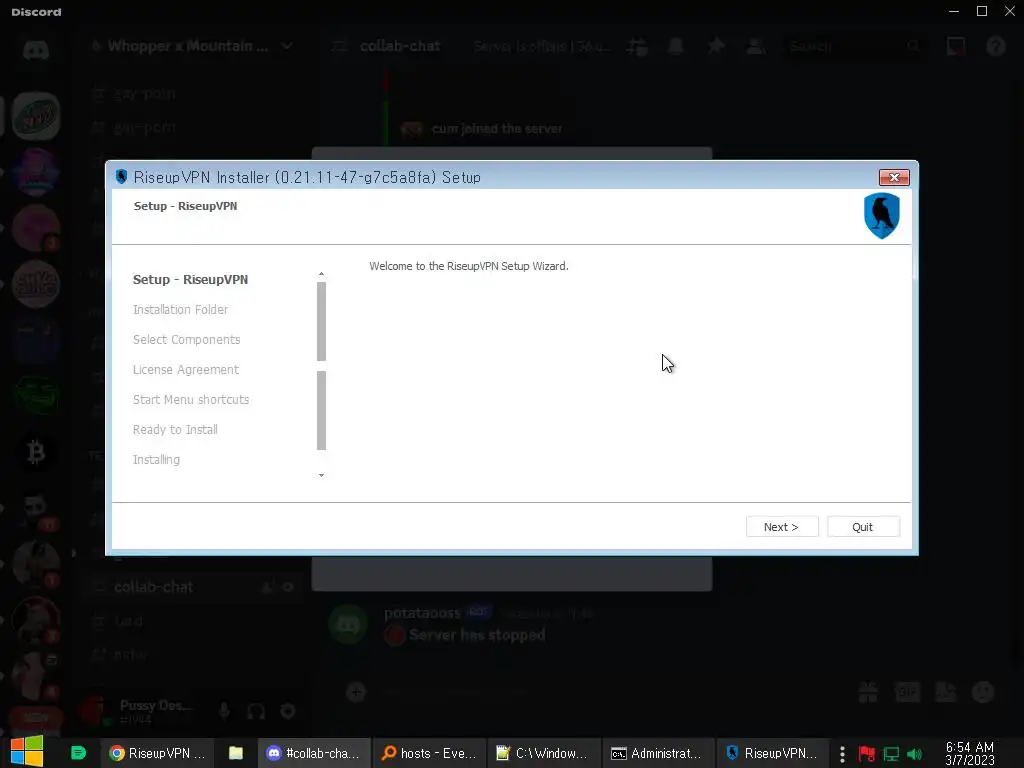Select the License Agreement step
Image resolution: width=1024 pixels, height=768 pixels.
185,370
